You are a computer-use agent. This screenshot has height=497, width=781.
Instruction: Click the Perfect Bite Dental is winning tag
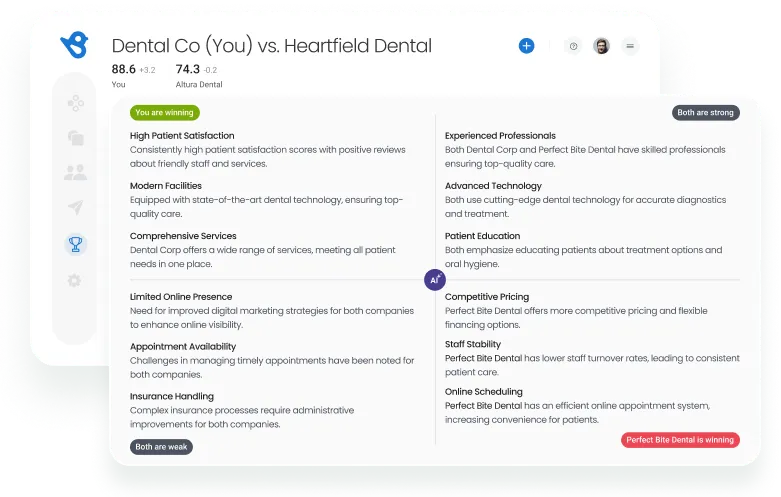click(680, 440)
